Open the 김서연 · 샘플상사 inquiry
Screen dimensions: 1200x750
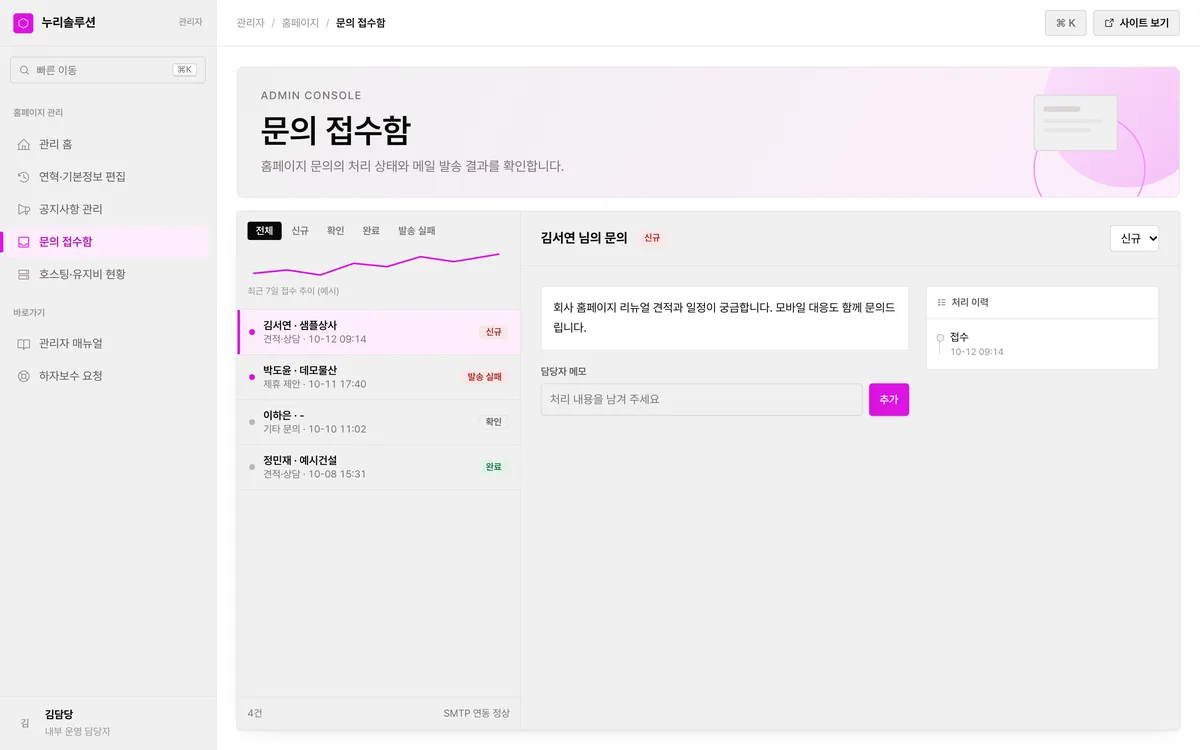pyautogui.click(x=379, y=332)
